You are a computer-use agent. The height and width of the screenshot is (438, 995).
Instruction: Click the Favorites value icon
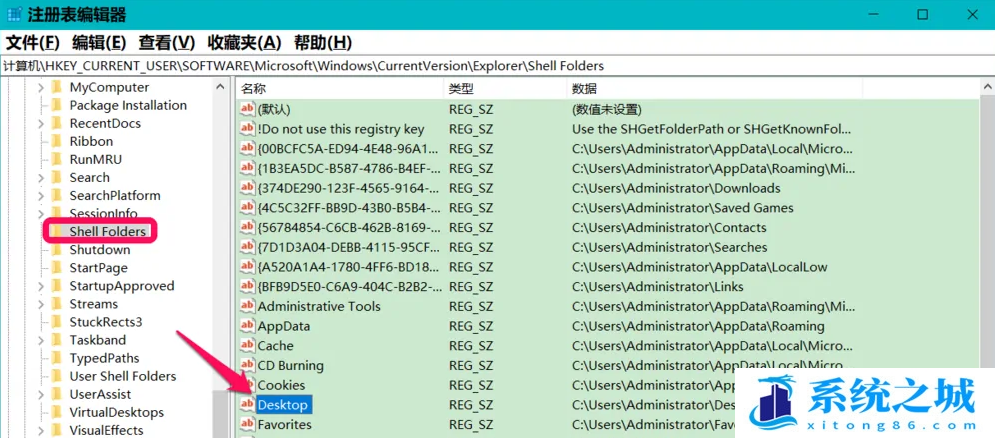pos(247,425)
